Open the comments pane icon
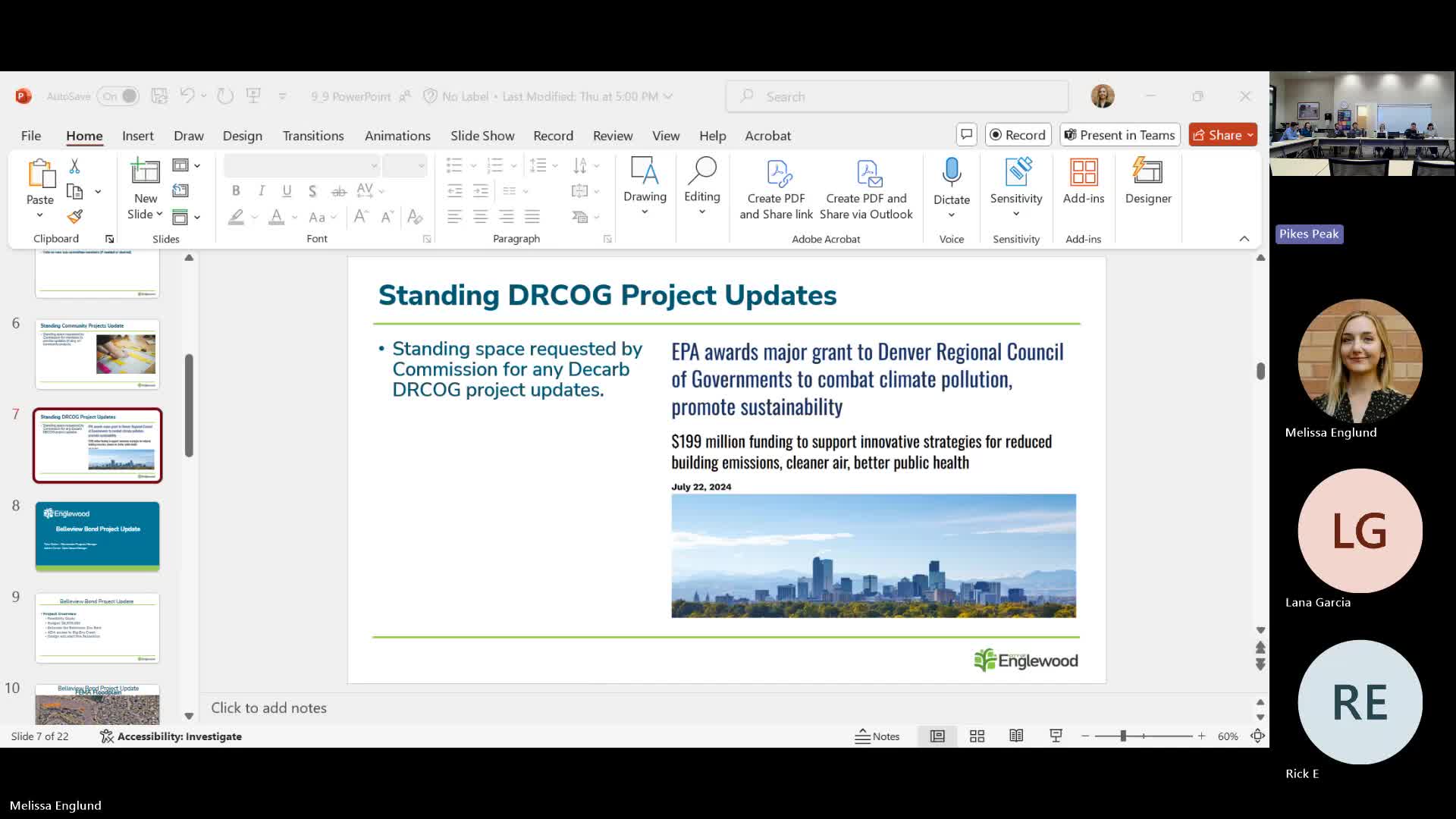1456x819 pixels. click(x=966, y=135)
